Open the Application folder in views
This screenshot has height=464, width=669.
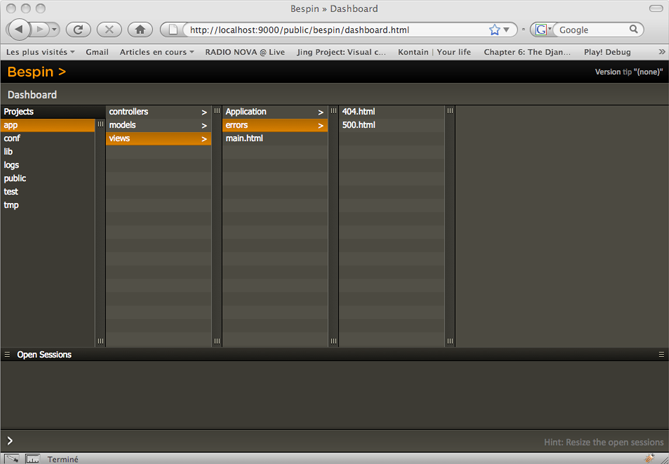pyautogui.click(x=274, y=112)
